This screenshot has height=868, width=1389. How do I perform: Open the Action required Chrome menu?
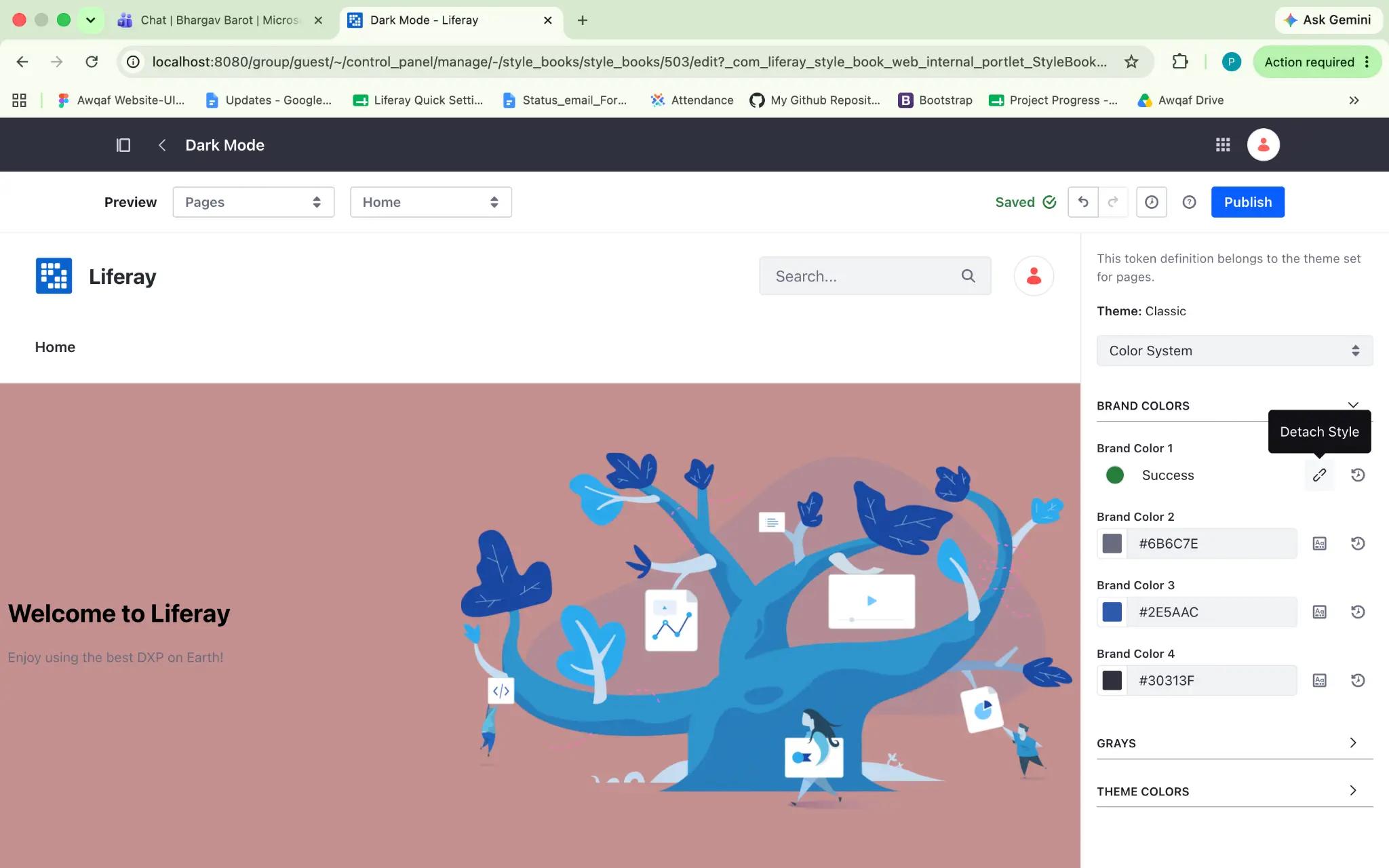click(1316, 62)
